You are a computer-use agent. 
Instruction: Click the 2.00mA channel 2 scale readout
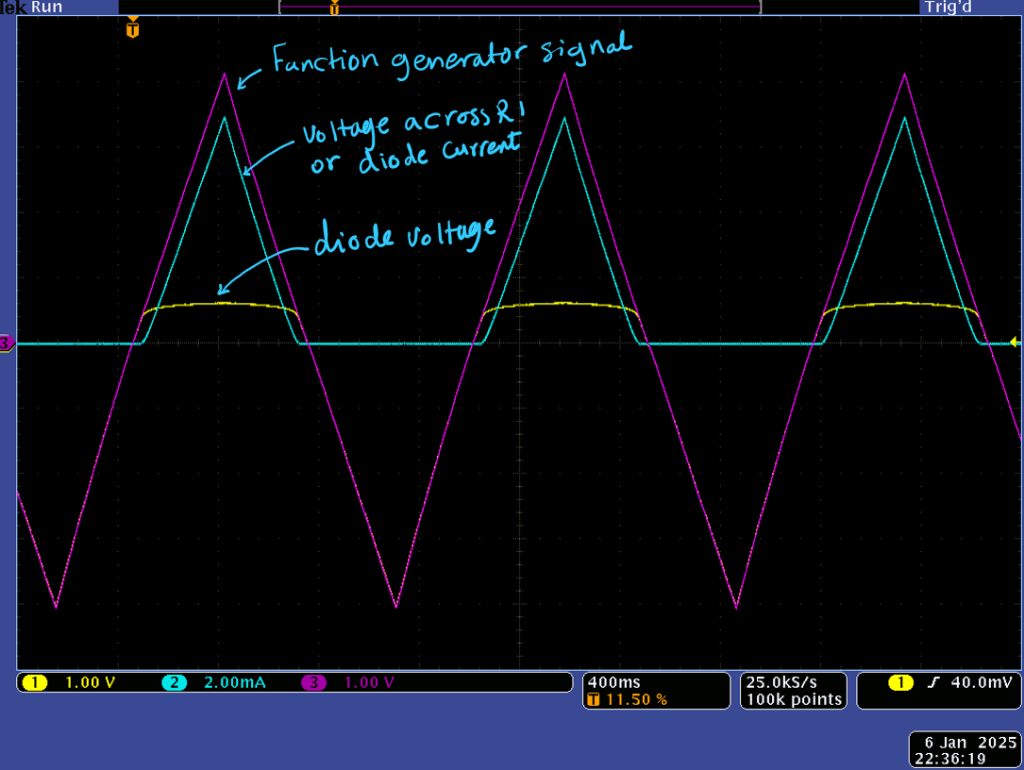(x=235, y=683)
